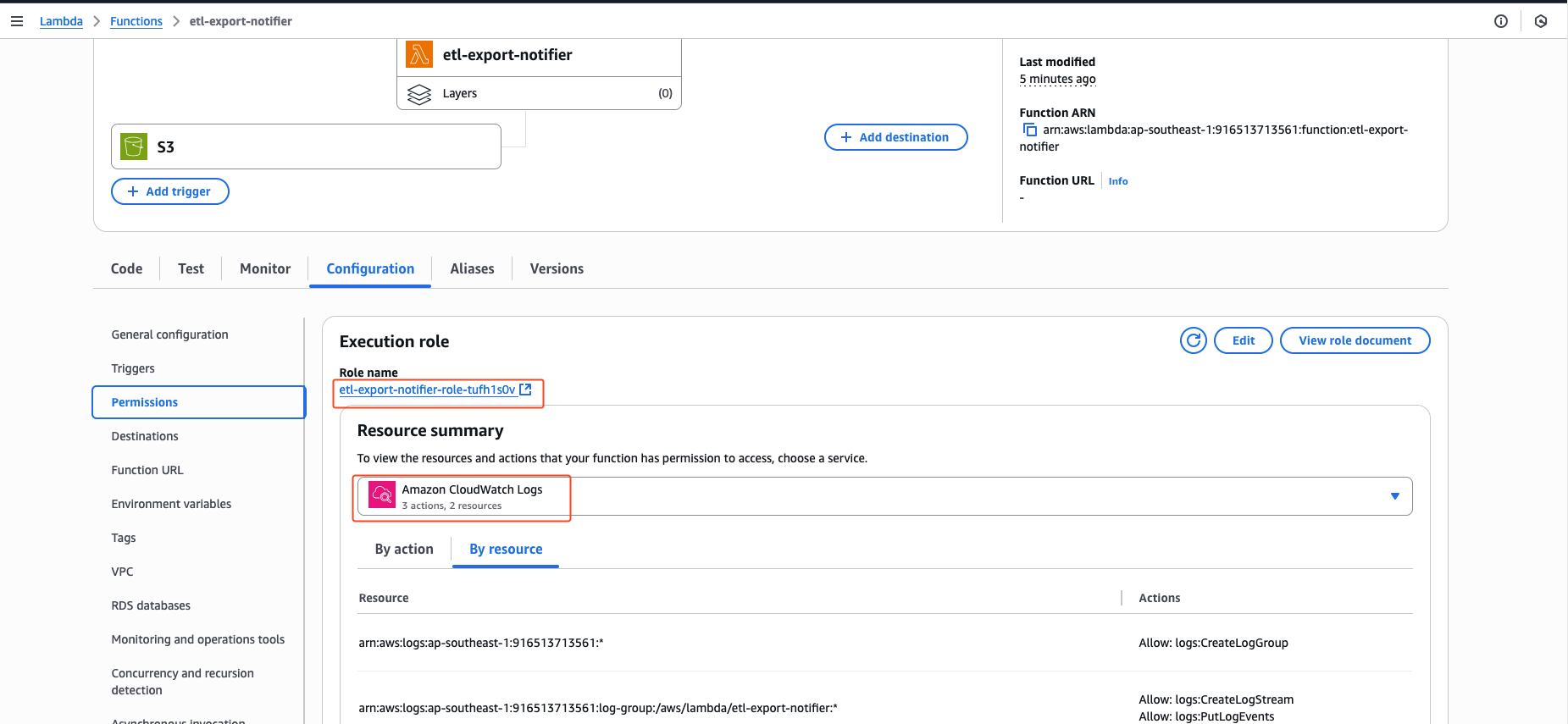The height and width of the screenshot is (724, 1568).
Task: Click 'Allow: logs:CreateLogStream' action text
Action: [x=1216, y=699]
